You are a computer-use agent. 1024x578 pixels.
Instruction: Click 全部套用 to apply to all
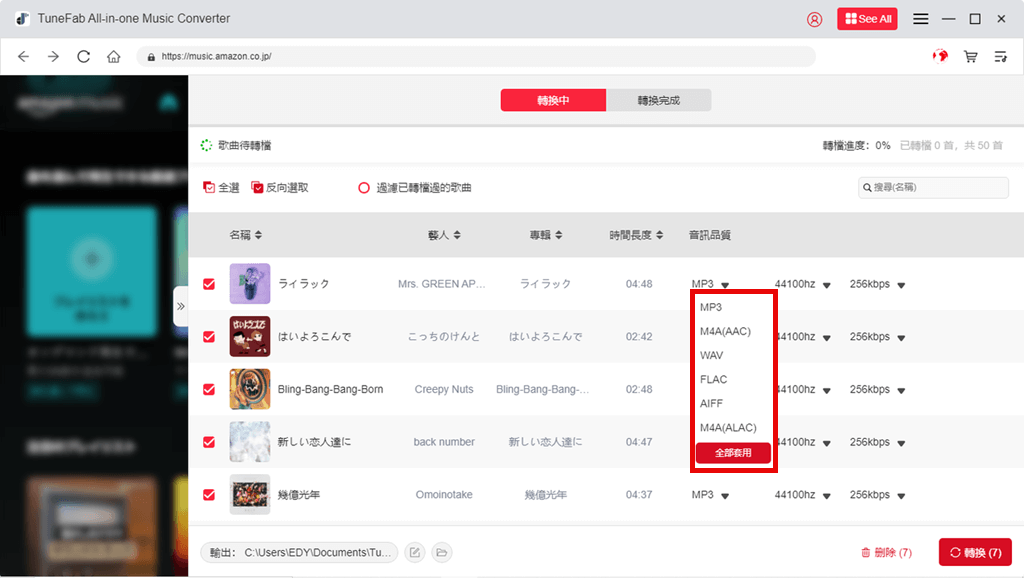pos(733,453)
